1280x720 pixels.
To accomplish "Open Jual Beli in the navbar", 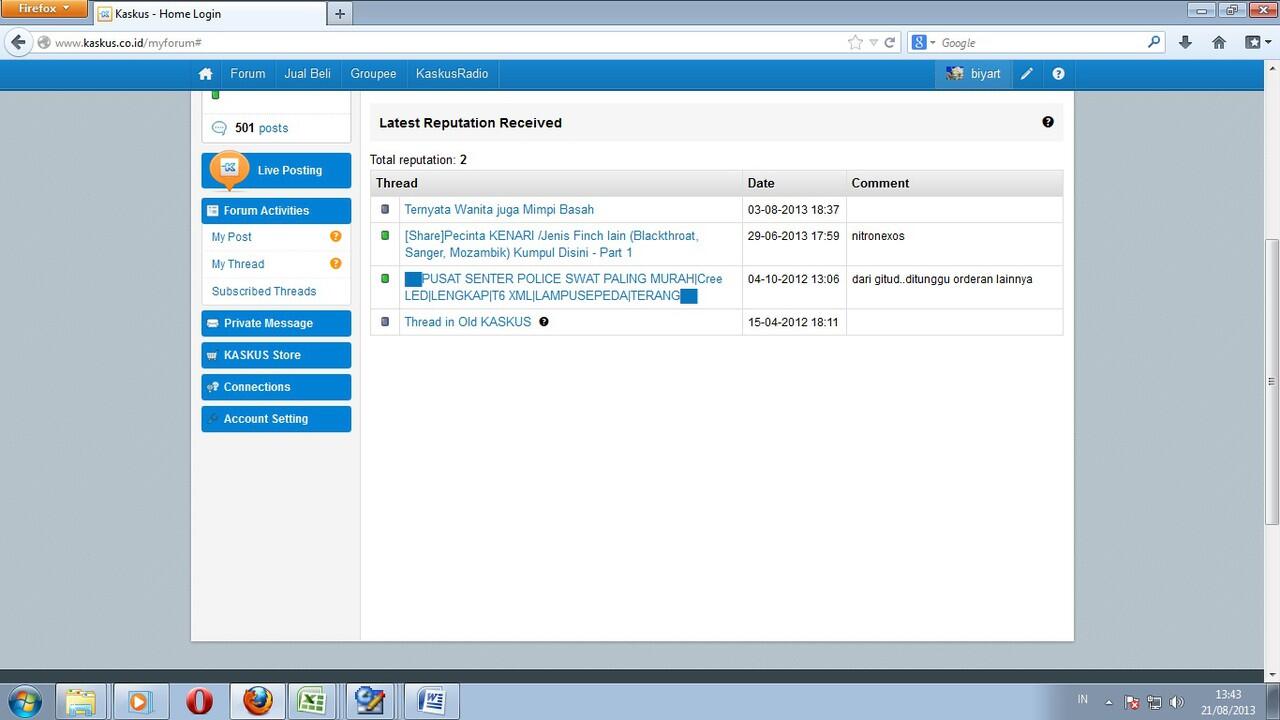I will click(308, 74).
